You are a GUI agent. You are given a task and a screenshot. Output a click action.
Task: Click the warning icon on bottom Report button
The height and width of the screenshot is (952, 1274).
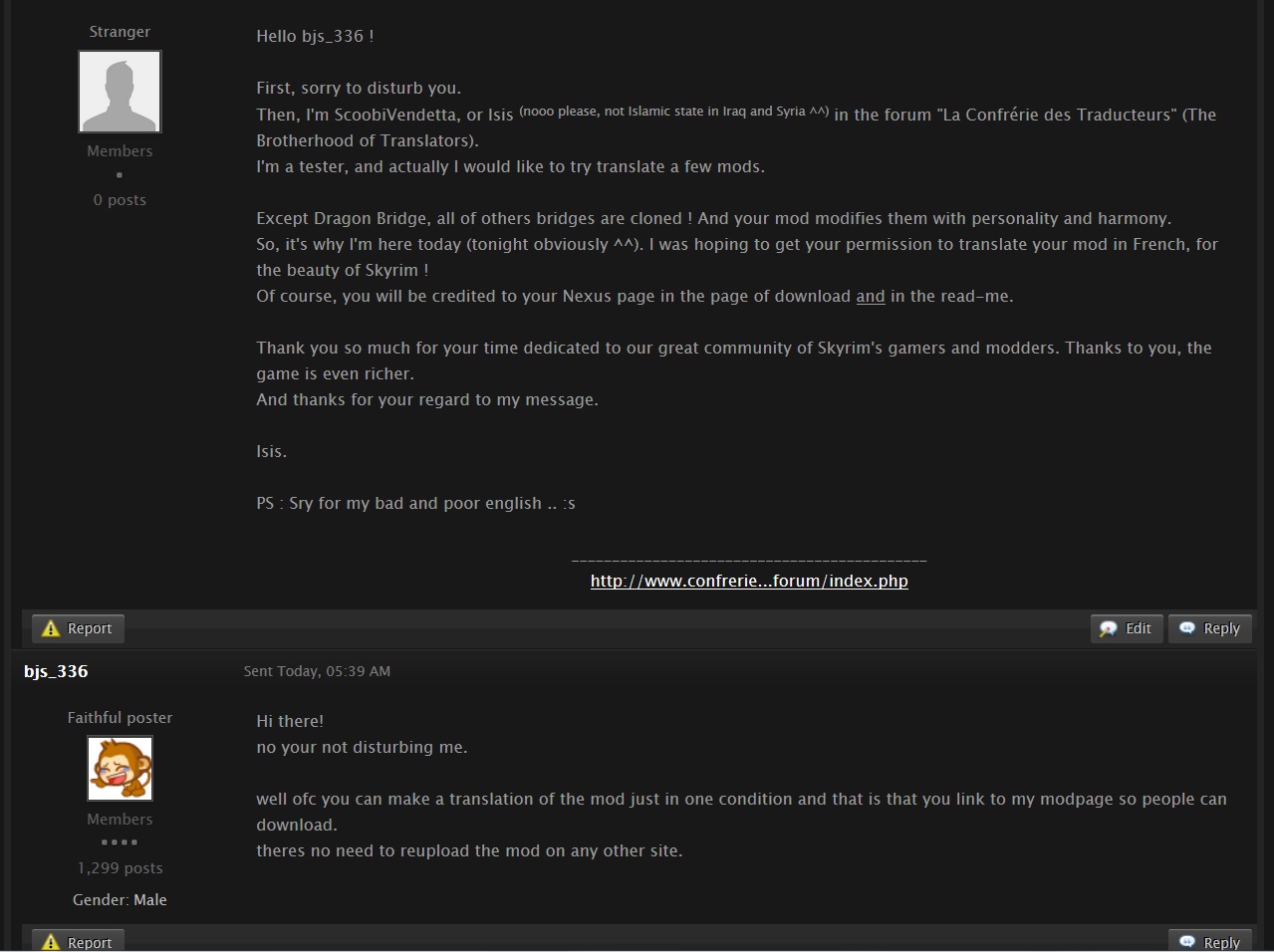(51, 942)
